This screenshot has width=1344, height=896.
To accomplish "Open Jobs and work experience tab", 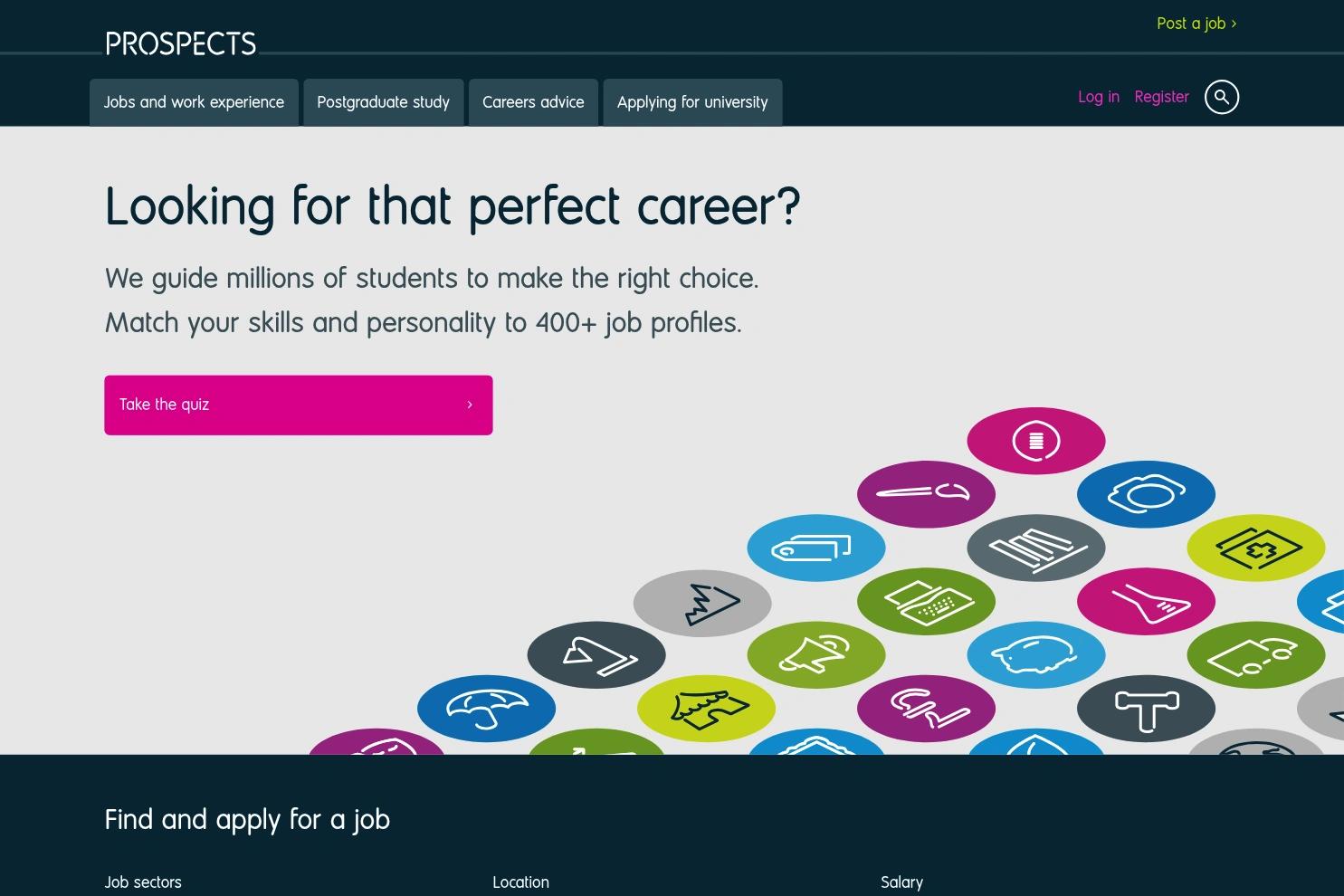I will click(x=194, y=102).
